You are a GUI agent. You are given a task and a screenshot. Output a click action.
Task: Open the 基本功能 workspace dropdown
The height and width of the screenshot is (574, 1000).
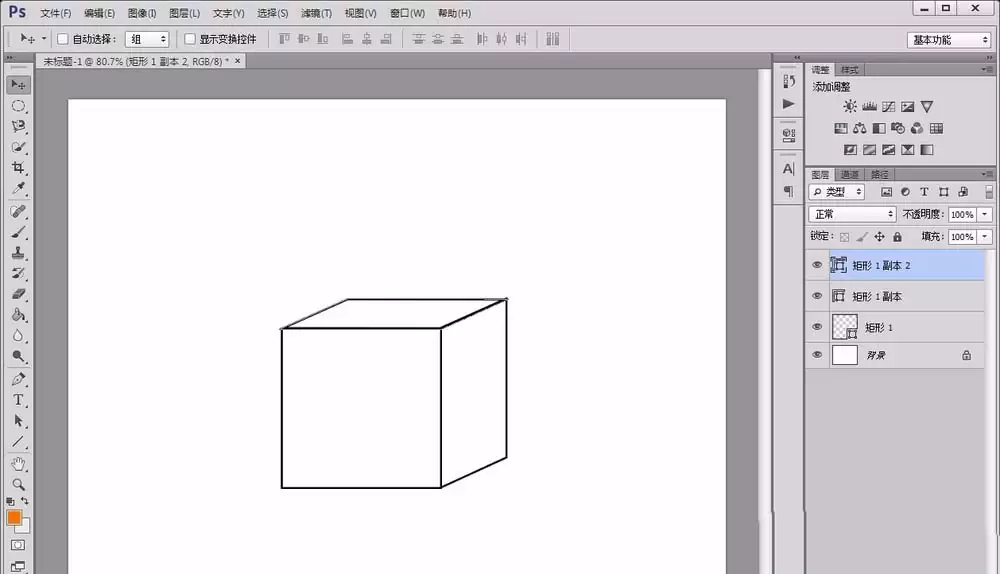tap(948, 40)
